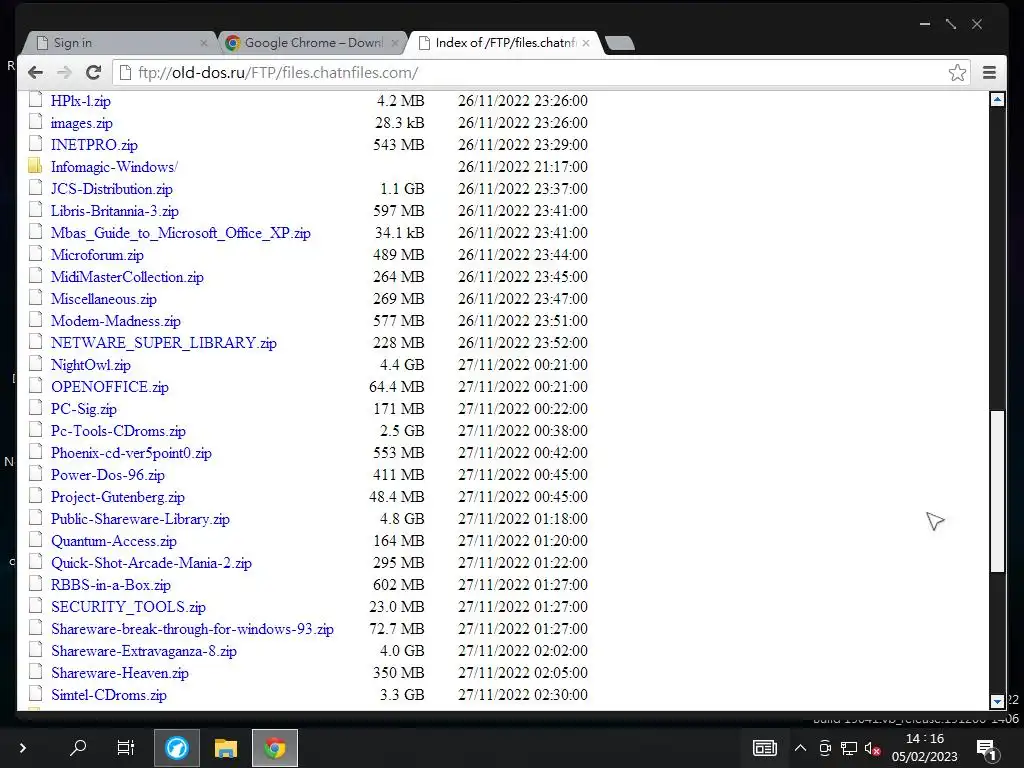Screen dimensions: 1024x768
Task: Click the scrollbar up arrow
Action: [x=997, y=100]
